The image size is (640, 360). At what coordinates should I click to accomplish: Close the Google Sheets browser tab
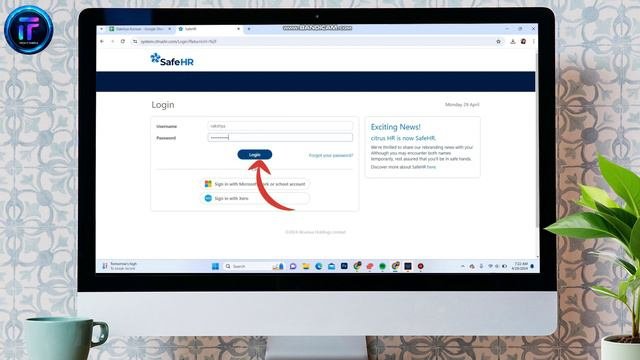(x=170, y=29)
